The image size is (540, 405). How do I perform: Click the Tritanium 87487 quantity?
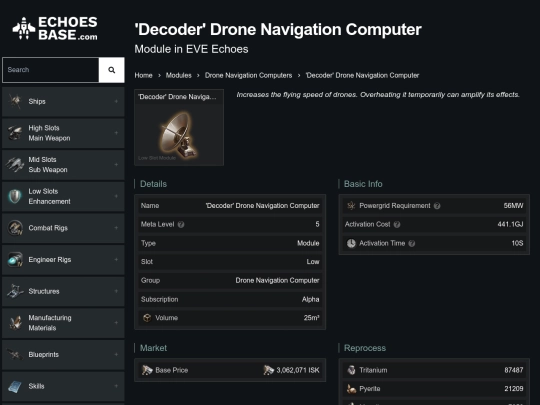(514, 370)
